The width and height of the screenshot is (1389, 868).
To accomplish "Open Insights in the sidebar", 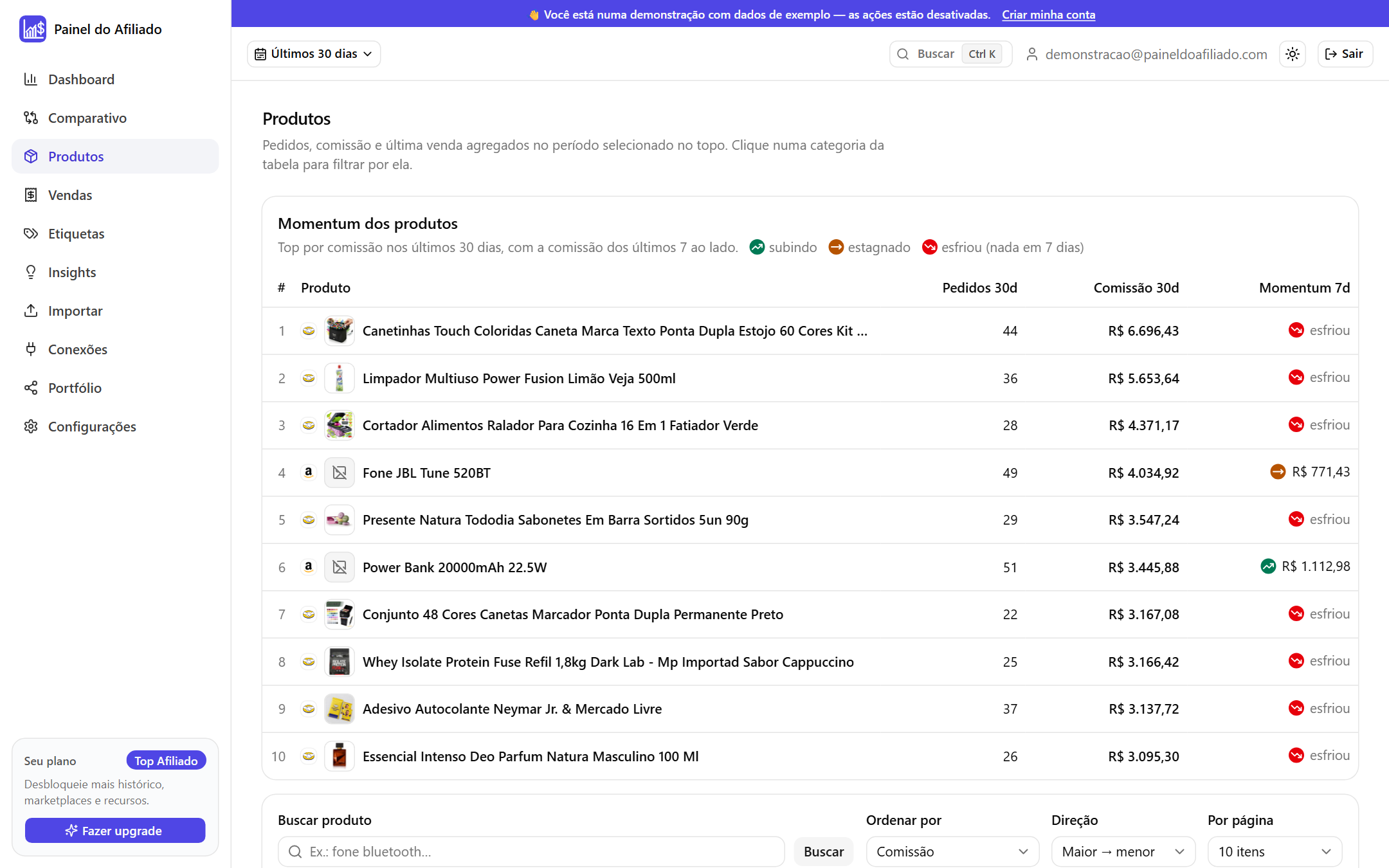I will pos(115,272).
